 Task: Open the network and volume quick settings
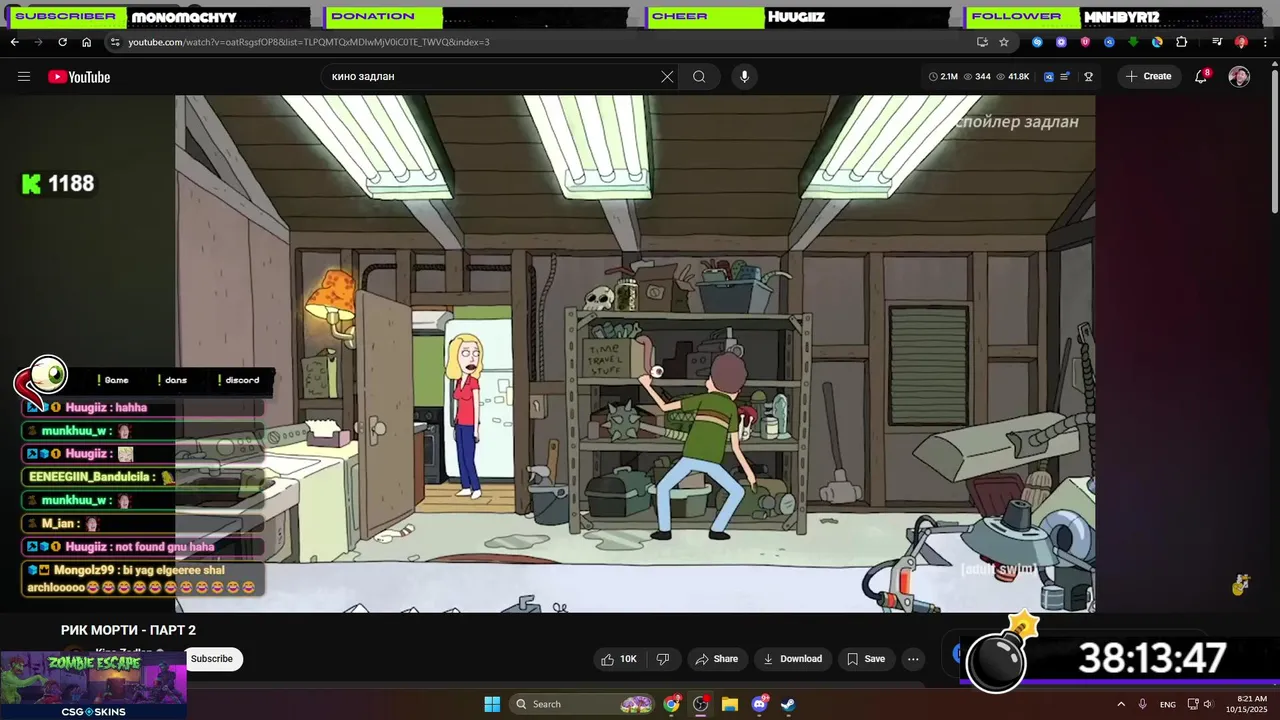pos(1200,704)
